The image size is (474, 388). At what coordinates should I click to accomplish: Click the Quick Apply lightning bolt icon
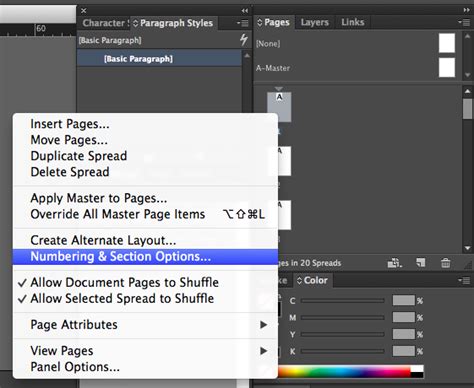point(244,40)
